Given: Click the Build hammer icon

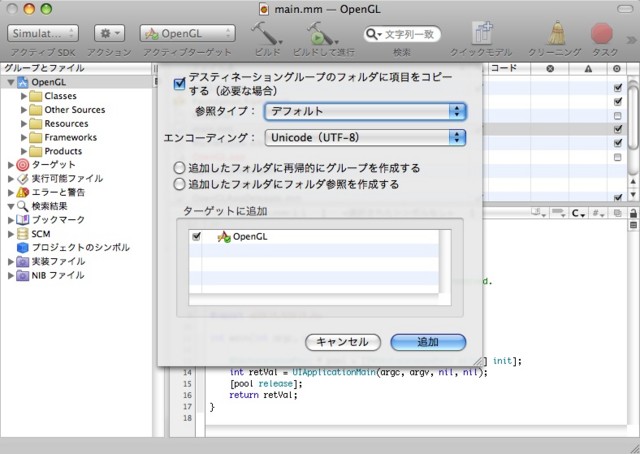Looking at the screenshot, I should pos(267,33).
